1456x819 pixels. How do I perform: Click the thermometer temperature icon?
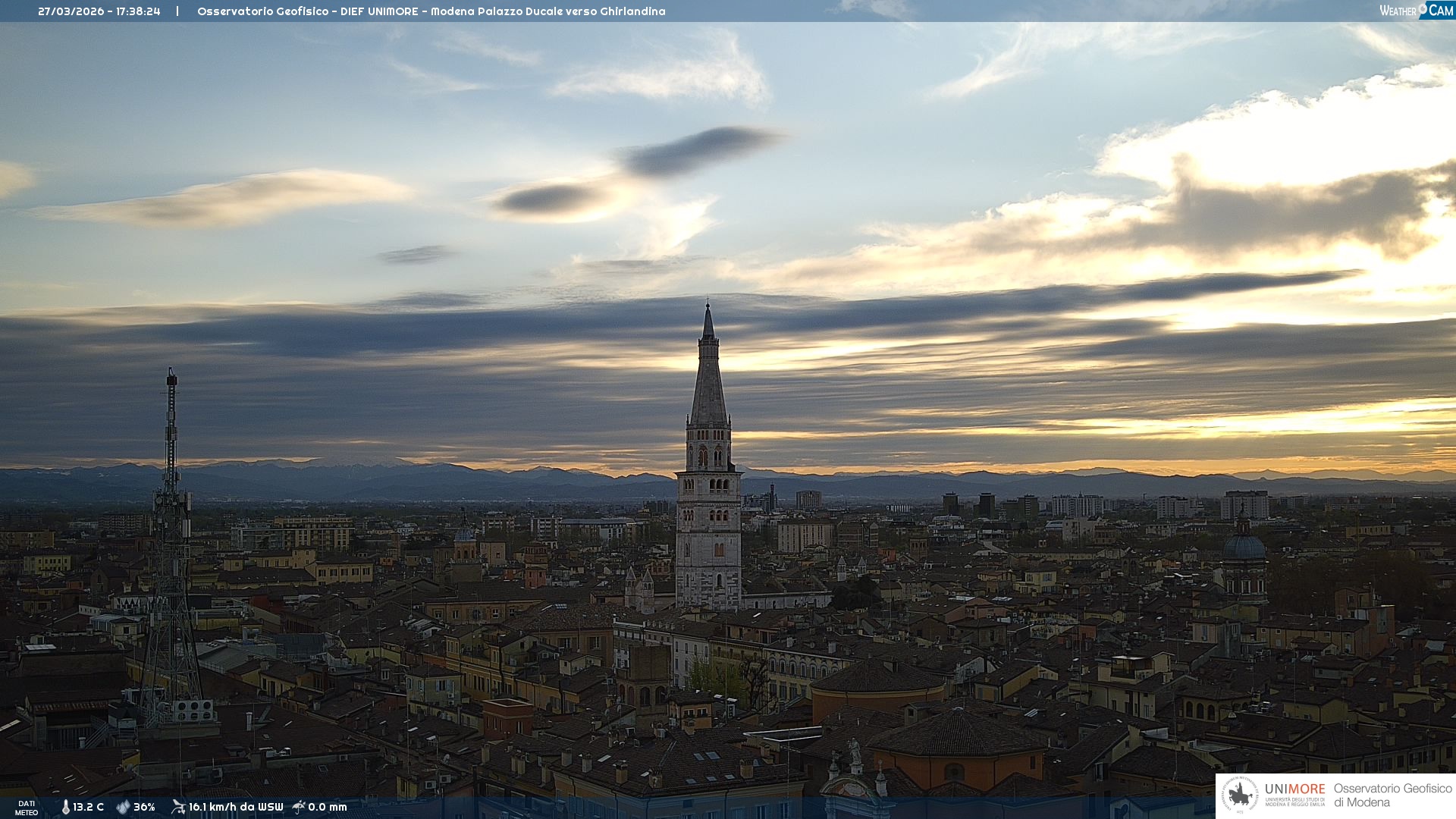pos(65,807)
